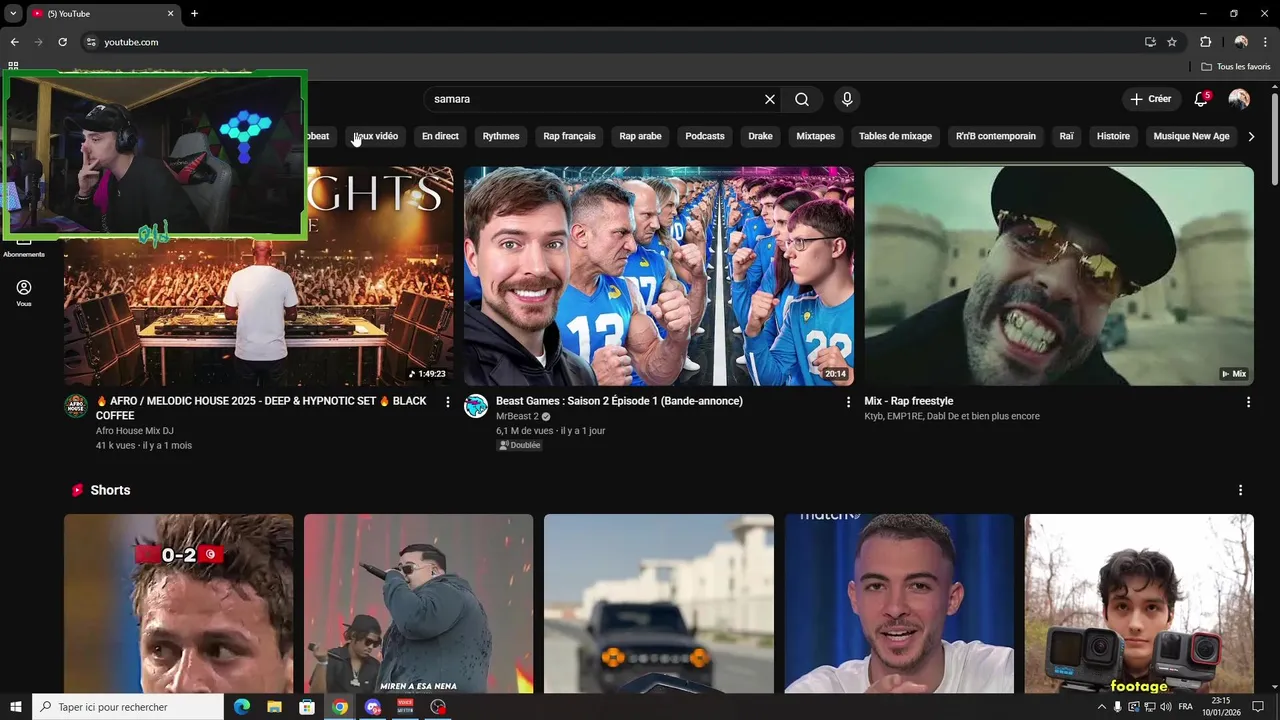The width and height of the screenshot is (1280, 720).
Task: Select the Rap arabe filter chip
Action: pyautogui.click(x=640, y=136)
